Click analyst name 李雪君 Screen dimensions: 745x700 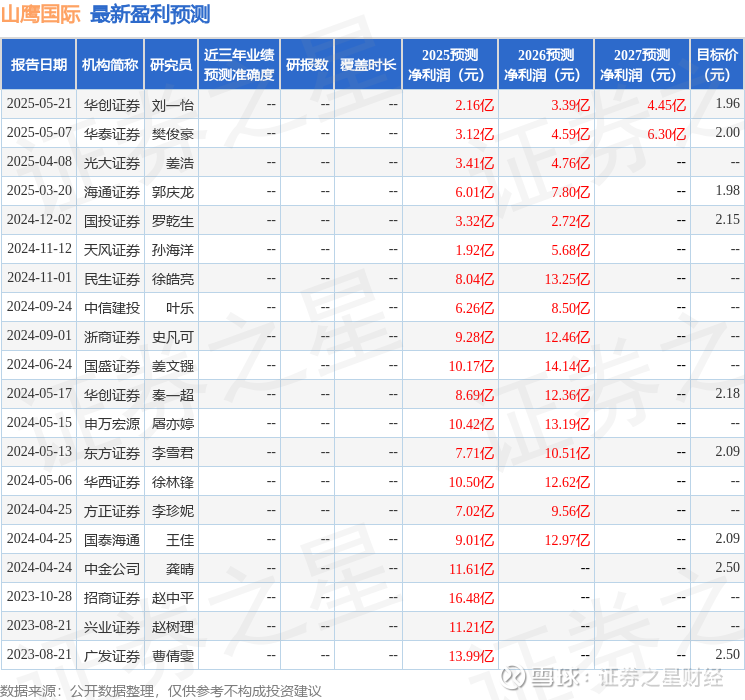coord(172,453)
